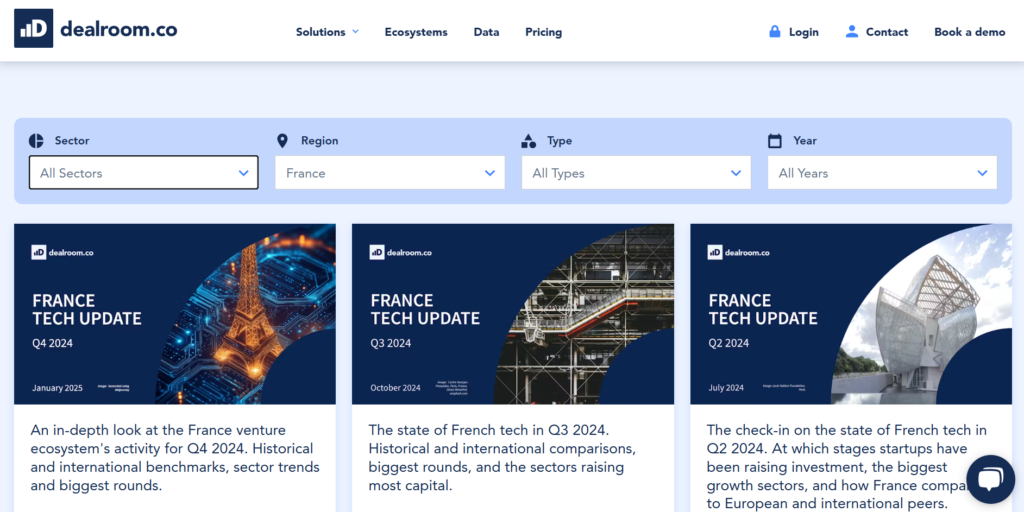Open the France region dropdown
1024x512 pixels.
(x=390, y=173)
